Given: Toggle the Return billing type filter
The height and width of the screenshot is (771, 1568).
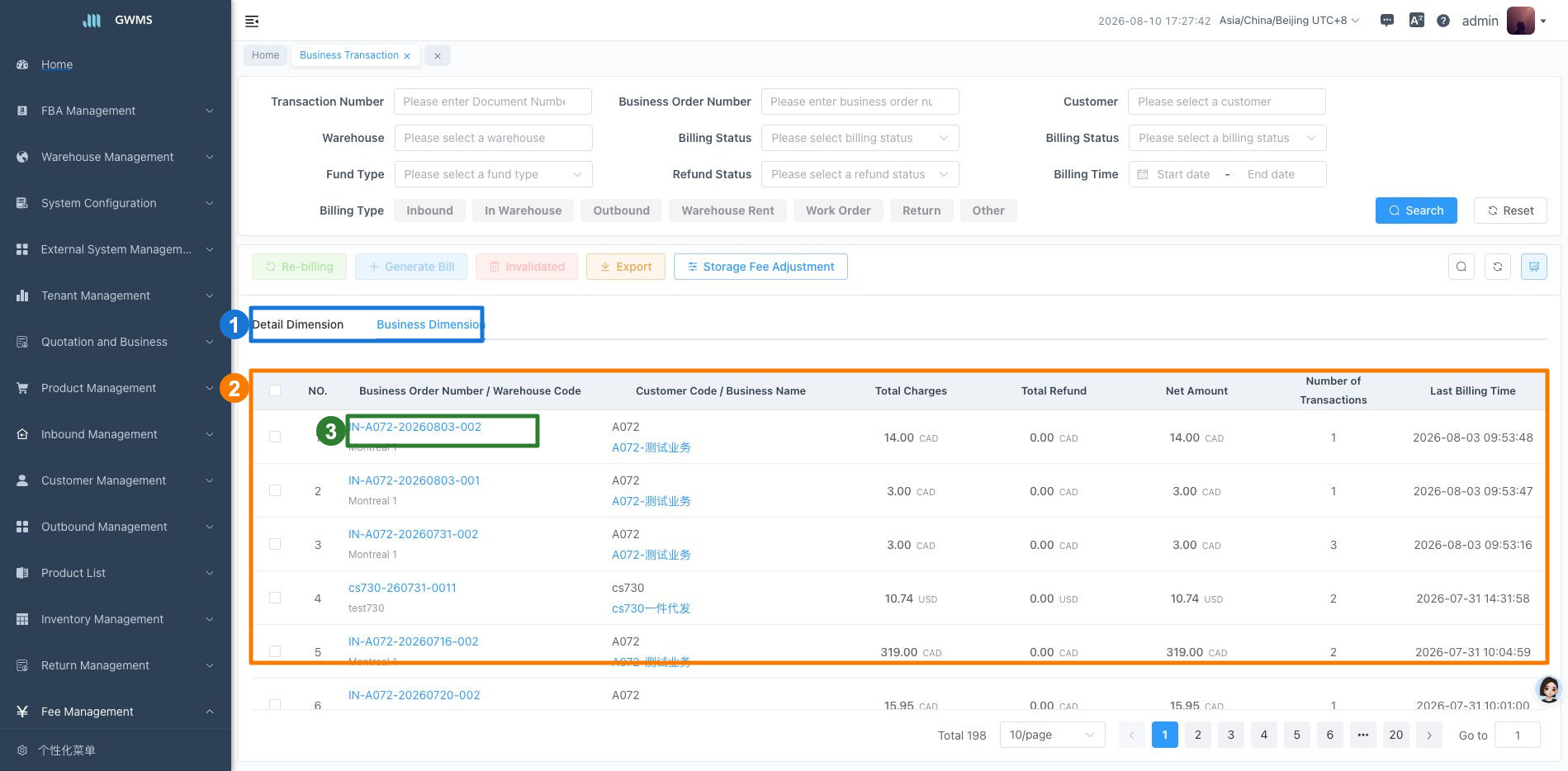Looking at the screenshot, I should click(x=921, y=210).
